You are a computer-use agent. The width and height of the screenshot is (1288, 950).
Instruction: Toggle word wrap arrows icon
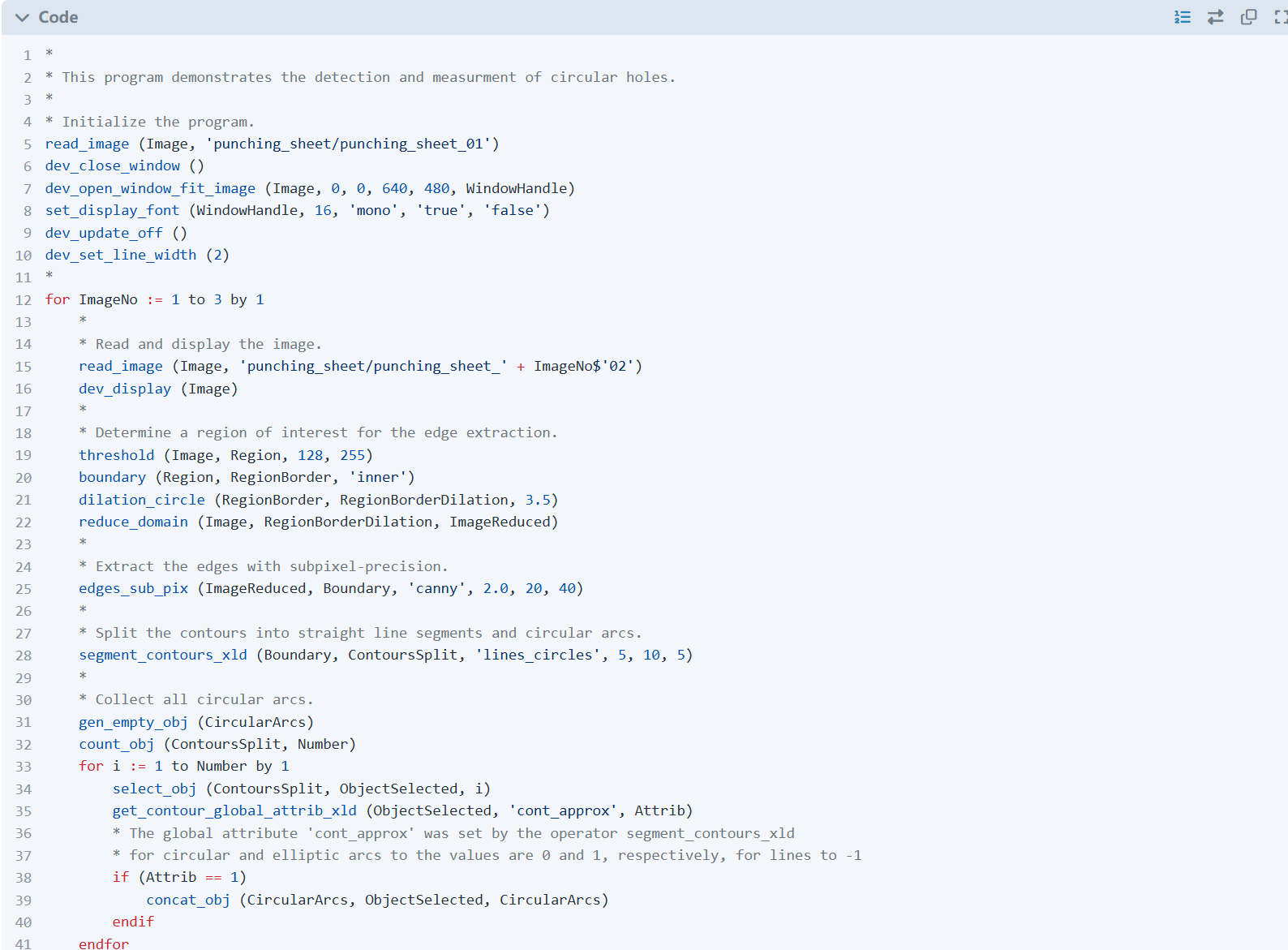pyautogui.click(x=1215, y=17)
